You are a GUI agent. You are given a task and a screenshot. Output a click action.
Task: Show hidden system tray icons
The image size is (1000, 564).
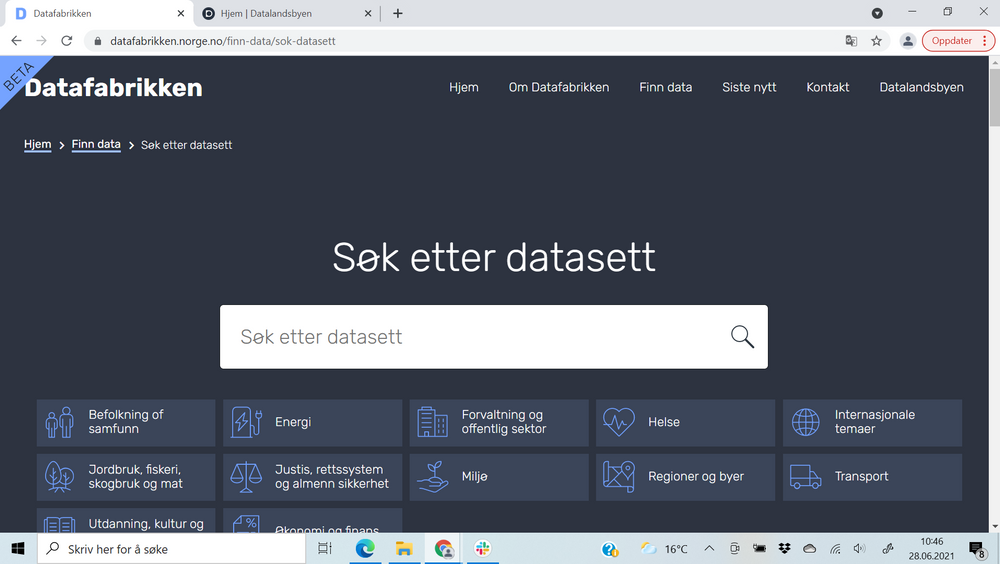click(x=709, y=549)
